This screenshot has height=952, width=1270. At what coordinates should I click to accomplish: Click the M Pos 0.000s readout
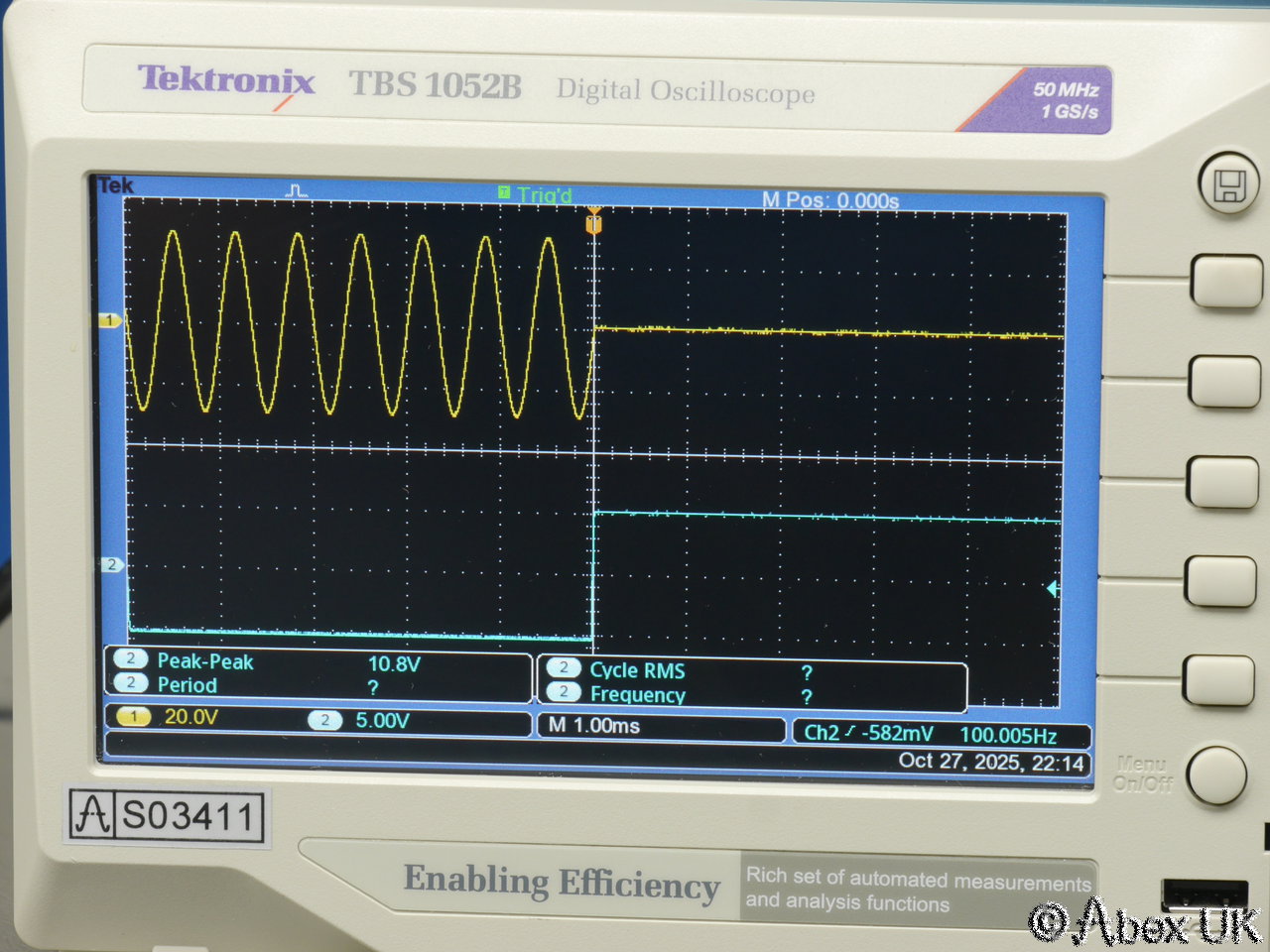click(829, 200)
